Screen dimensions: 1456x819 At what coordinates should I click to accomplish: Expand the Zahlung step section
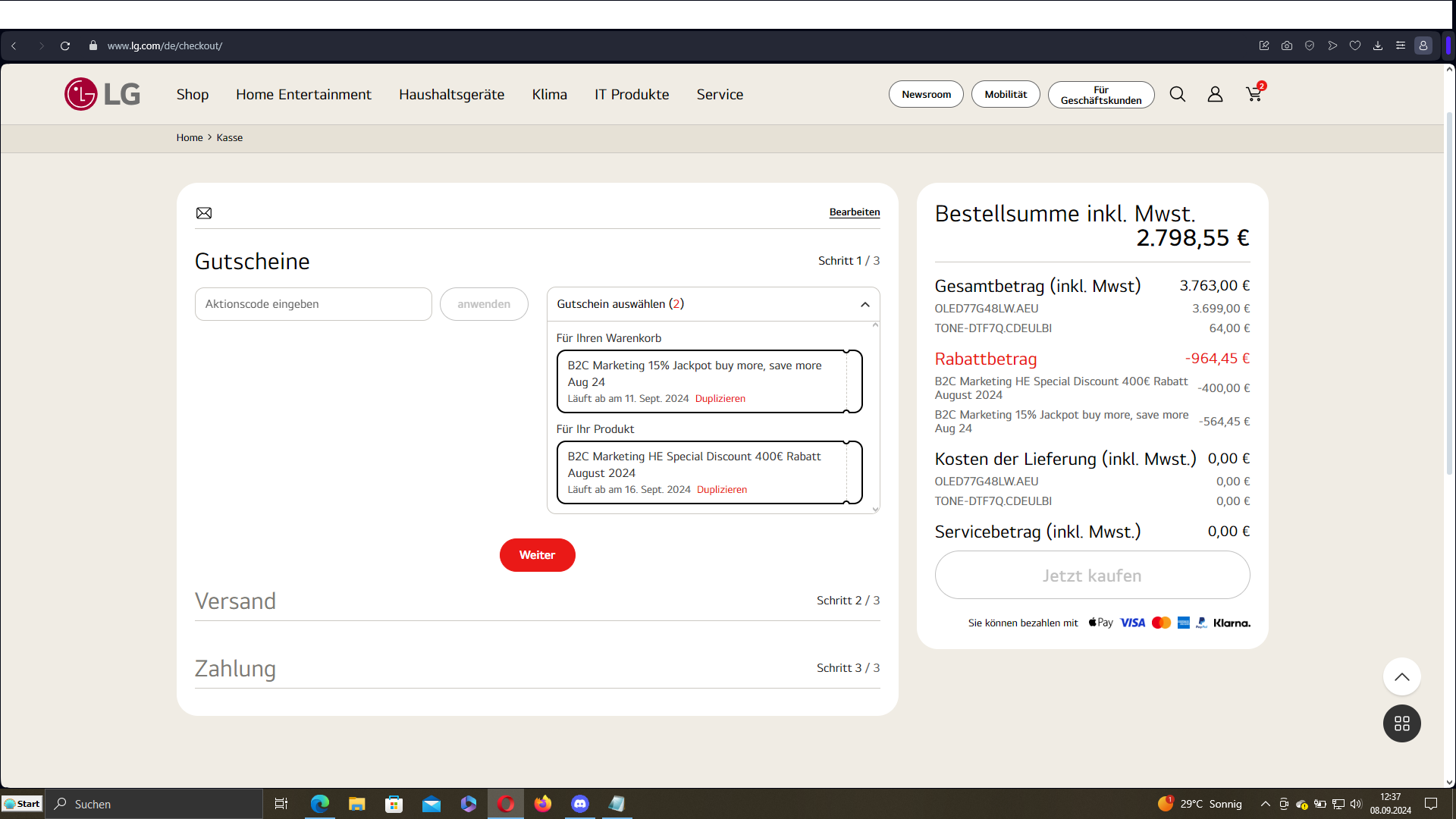[235, 668]
